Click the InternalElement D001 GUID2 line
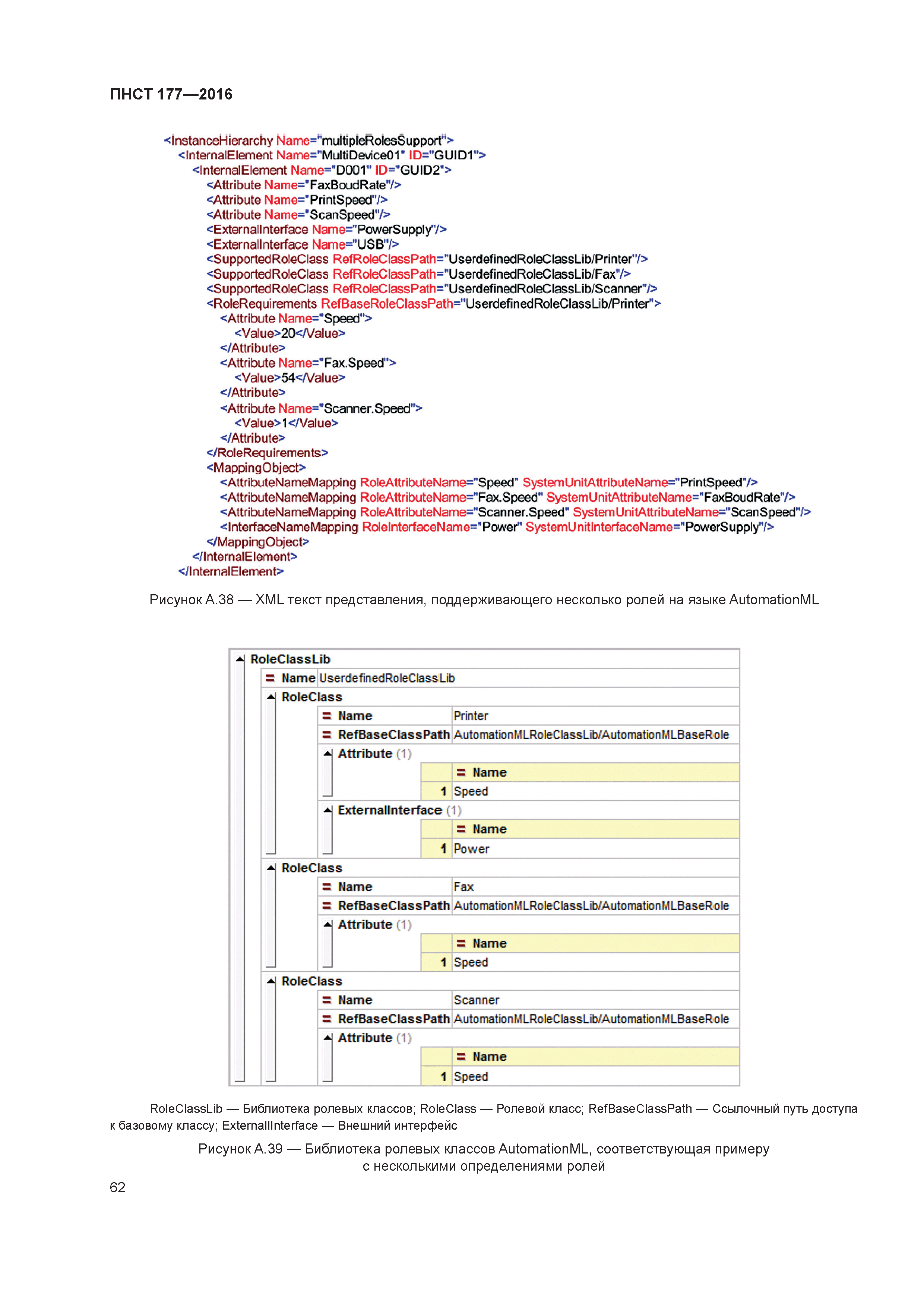This screenshot has width=924, height=1307. [x=322, y=170]
